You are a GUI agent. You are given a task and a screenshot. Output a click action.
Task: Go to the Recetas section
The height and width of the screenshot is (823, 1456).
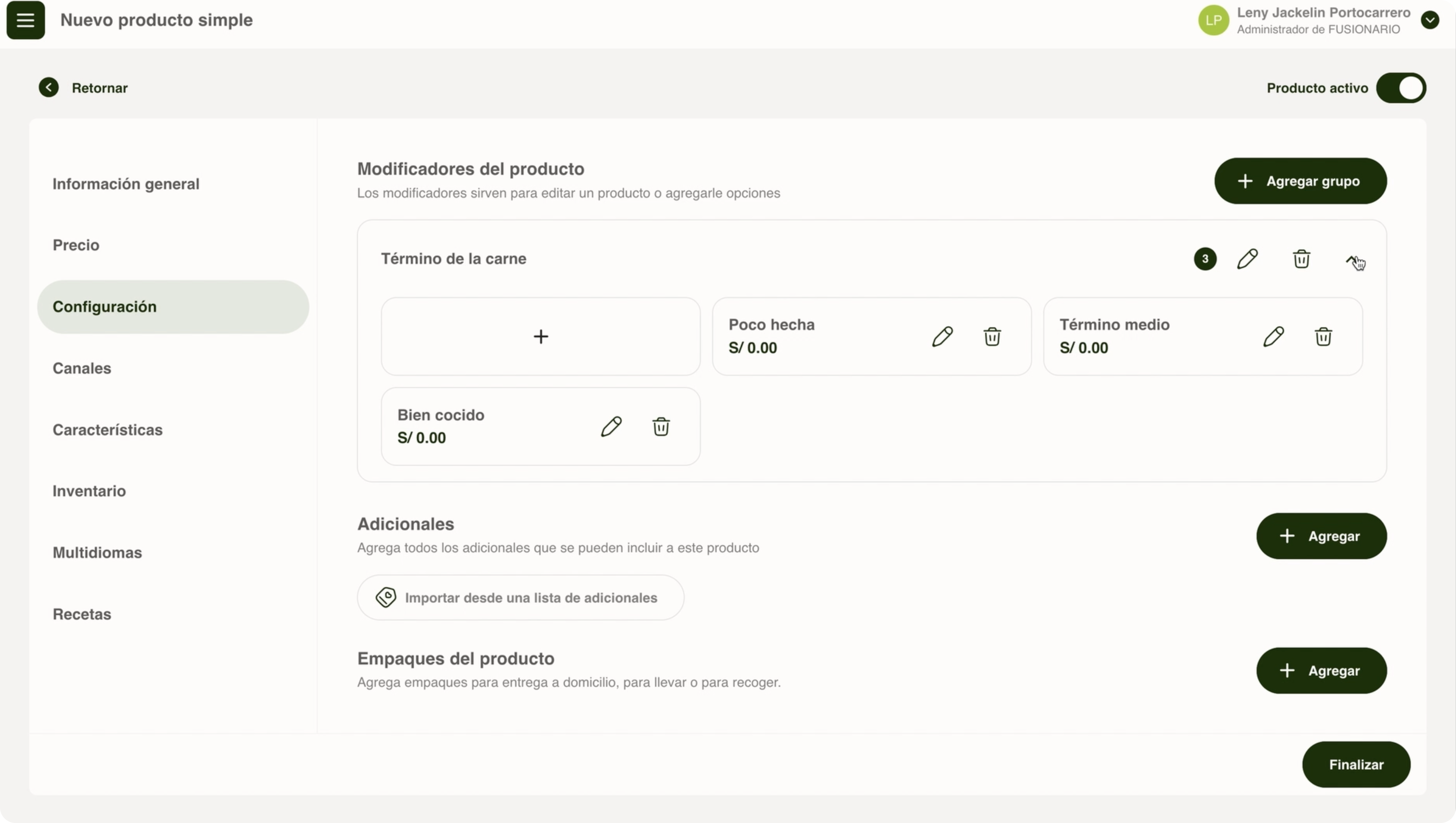[x=82, y=614]
